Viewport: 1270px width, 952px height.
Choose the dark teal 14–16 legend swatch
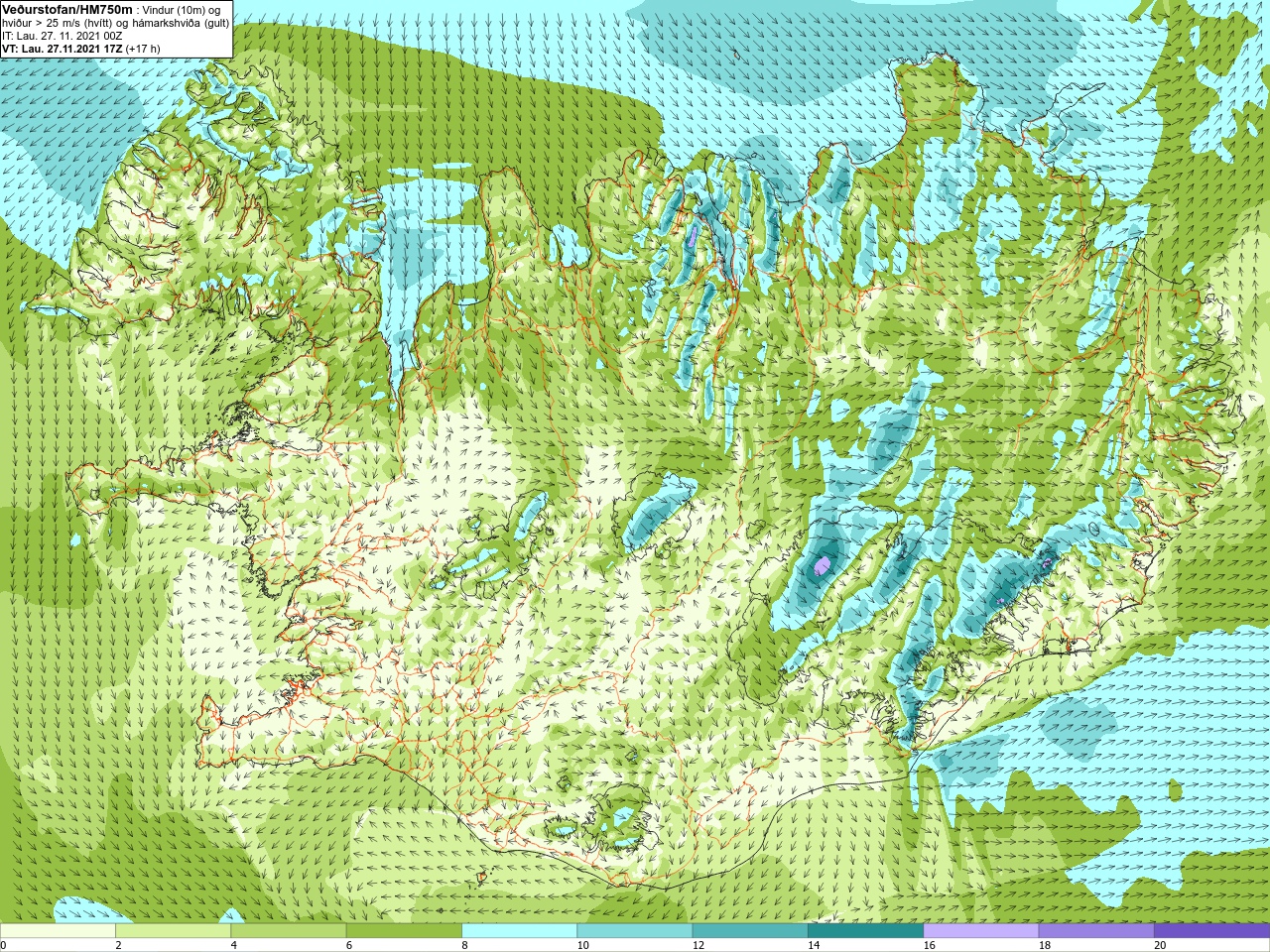pos(865,931)
